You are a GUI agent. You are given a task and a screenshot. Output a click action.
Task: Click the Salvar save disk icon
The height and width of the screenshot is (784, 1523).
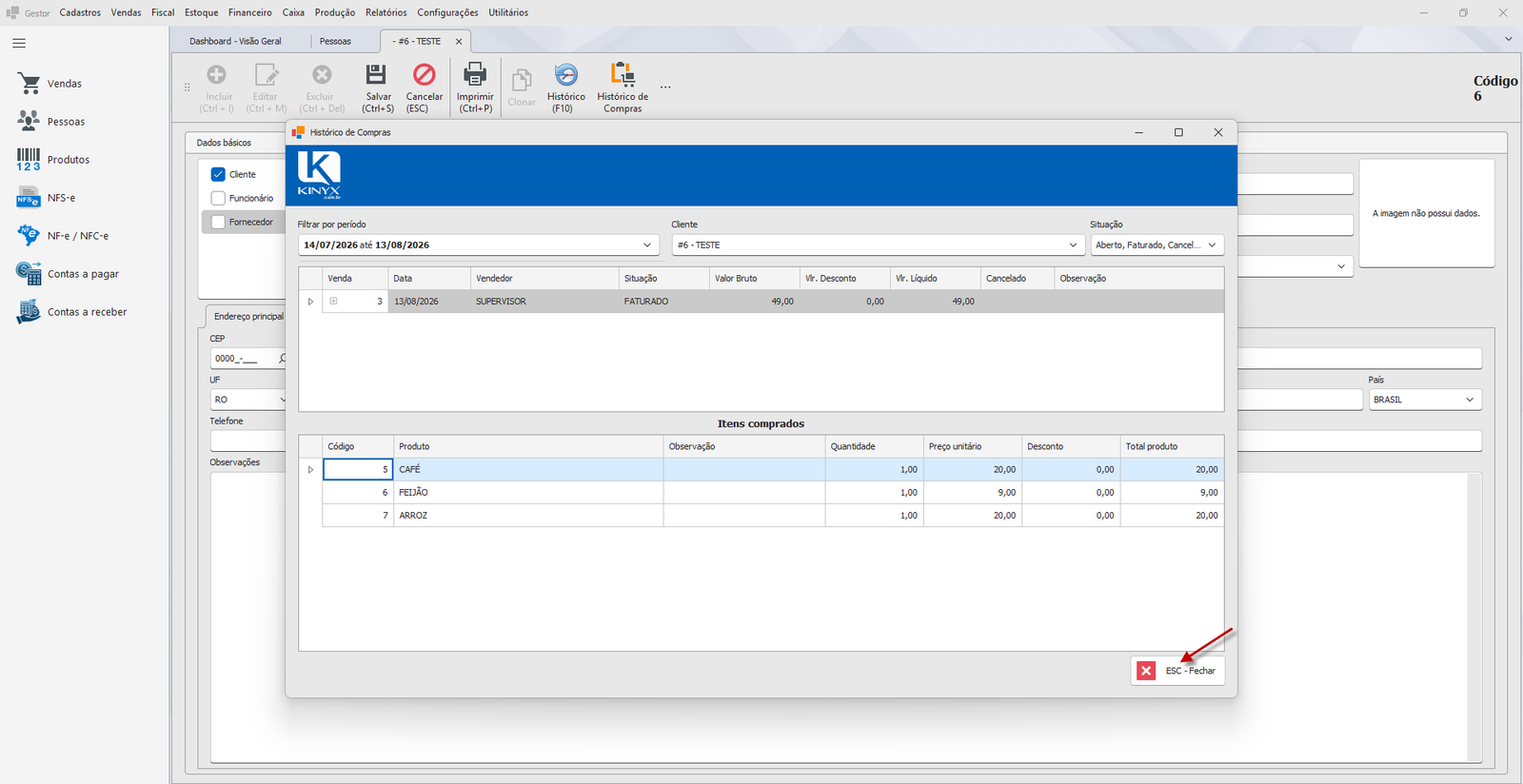pyautogui.click(x=377, y=75)
